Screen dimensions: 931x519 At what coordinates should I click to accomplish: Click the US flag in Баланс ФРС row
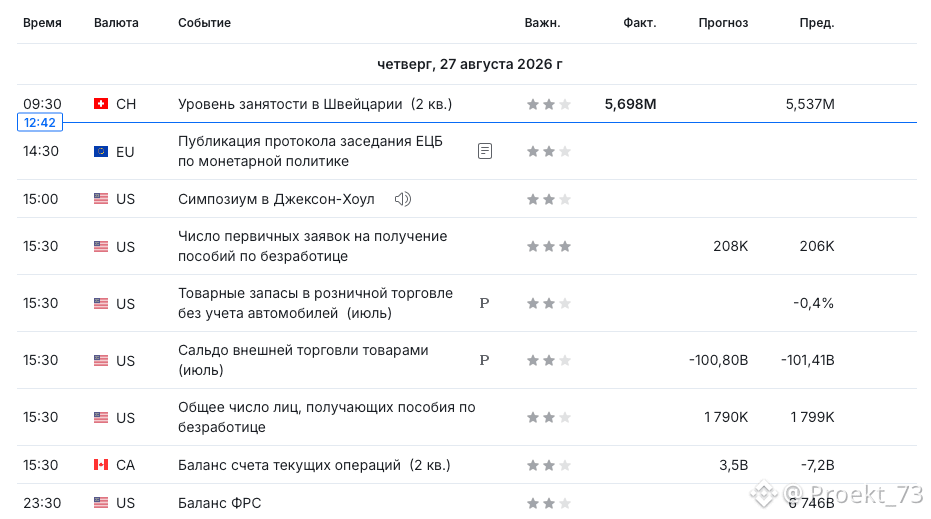coord(101,503)
